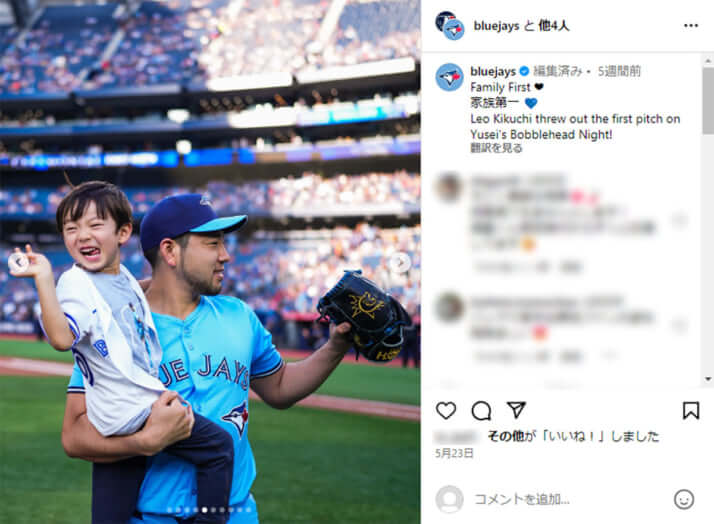The image size is (714, 524).
Task: Open comments via the speech bubble icon
Action: (481, 411)
